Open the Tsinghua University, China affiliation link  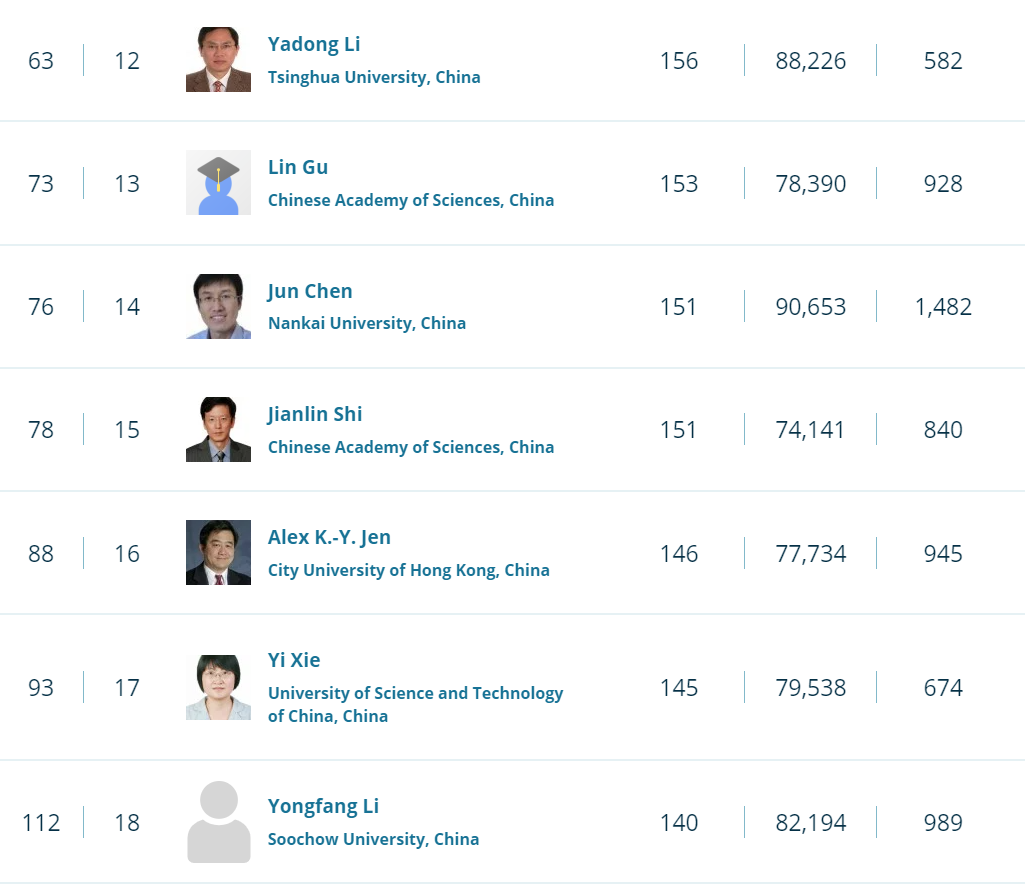click(x=374, y=77)
